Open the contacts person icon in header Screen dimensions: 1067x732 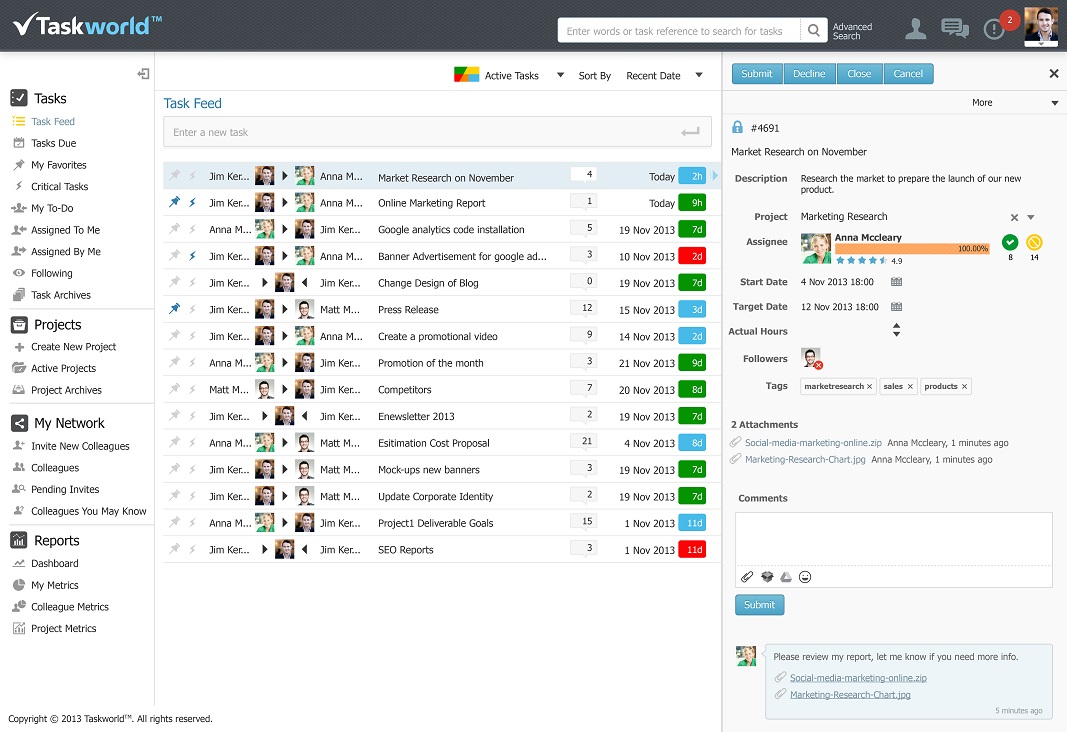pyautogui.click(x=915, y=29)
